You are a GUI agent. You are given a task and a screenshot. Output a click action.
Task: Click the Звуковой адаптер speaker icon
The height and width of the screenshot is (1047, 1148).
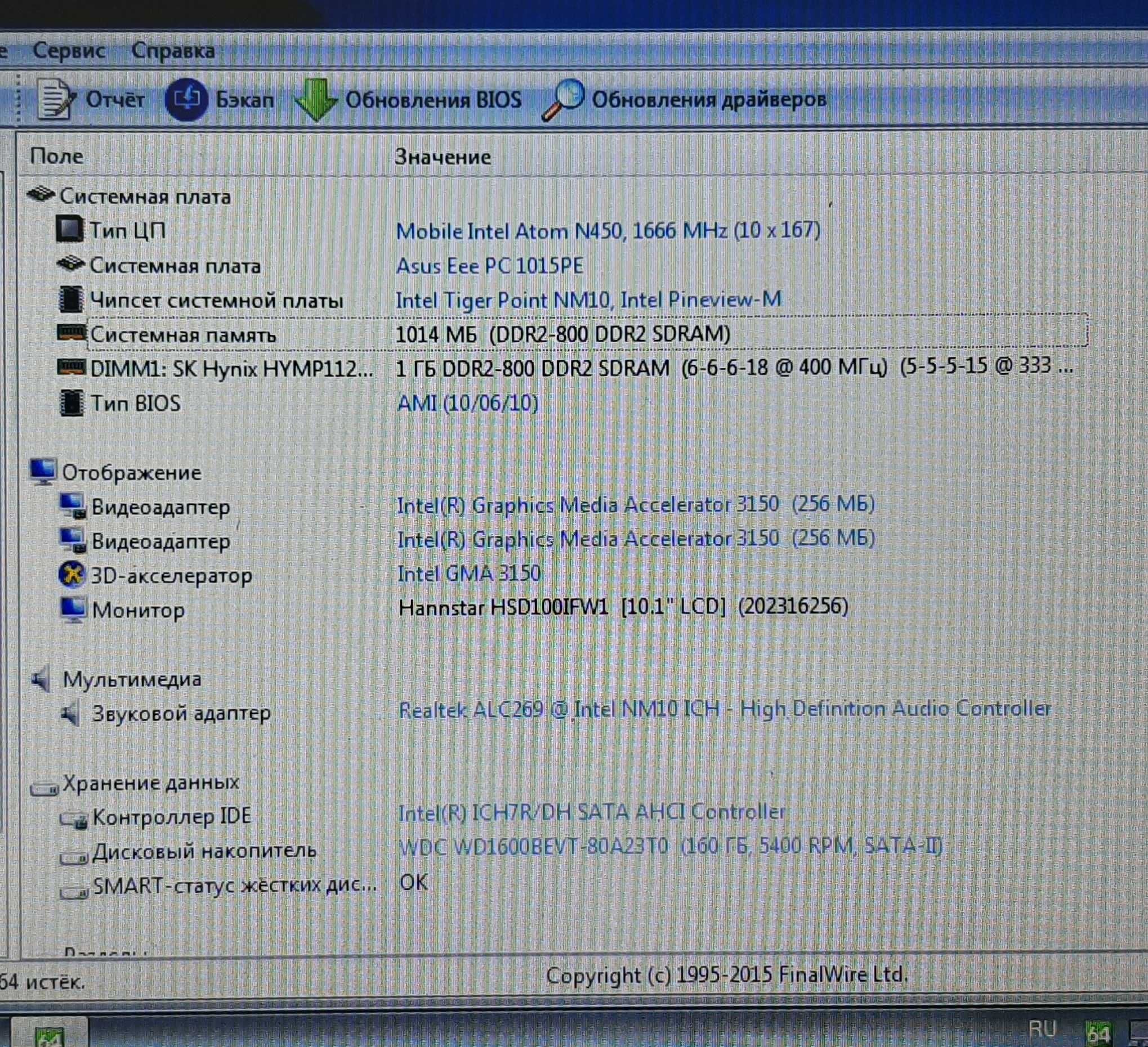71,713
